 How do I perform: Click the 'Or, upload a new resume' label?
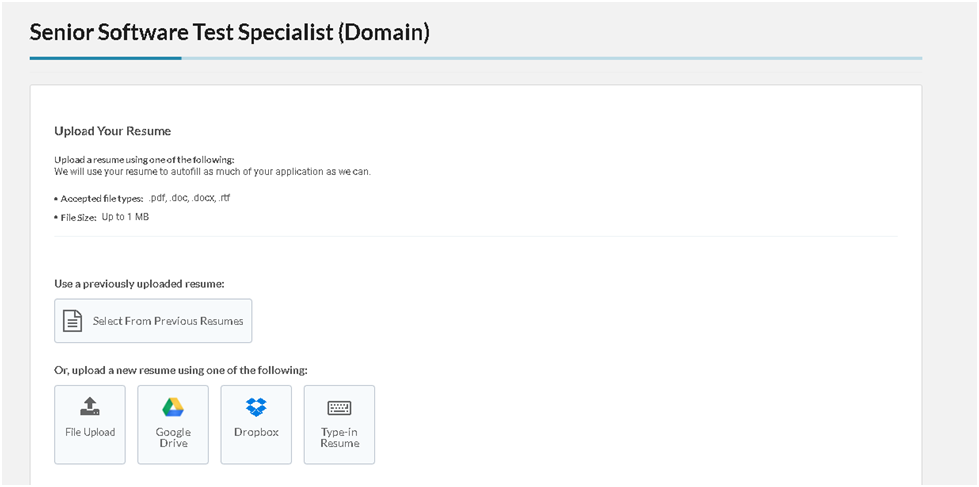pyautogui.click(x=181, y=370)
